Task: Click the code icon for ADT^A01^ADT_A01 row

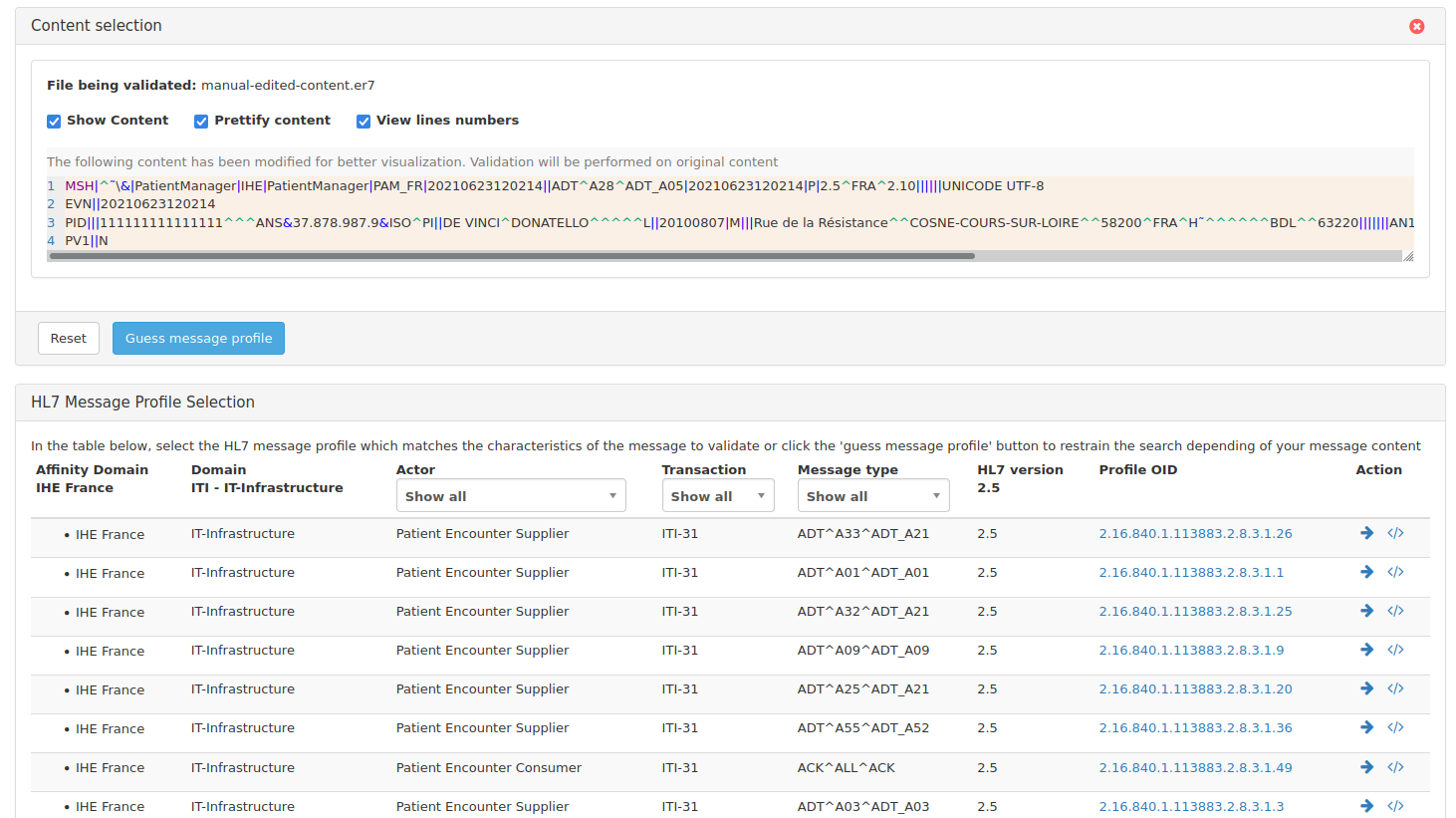Action: coord(1395,573)
